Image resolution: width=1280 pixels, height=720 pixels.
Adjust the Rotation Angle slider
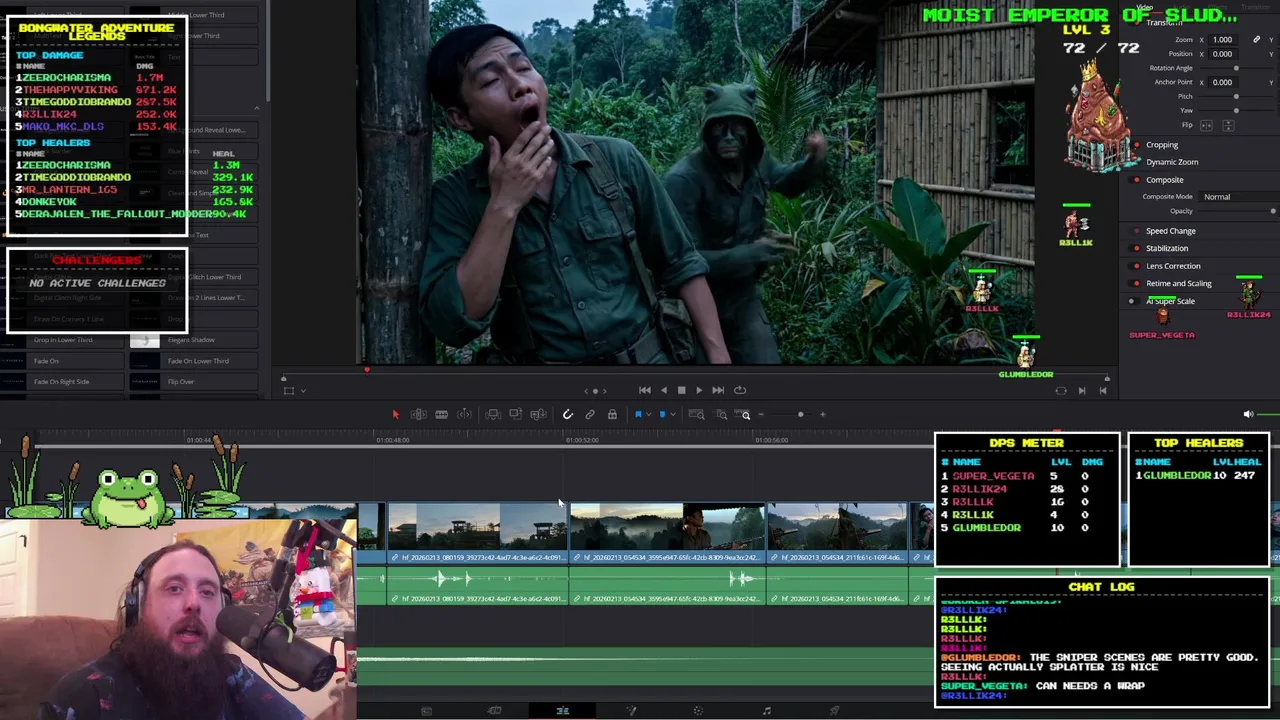1236,68
